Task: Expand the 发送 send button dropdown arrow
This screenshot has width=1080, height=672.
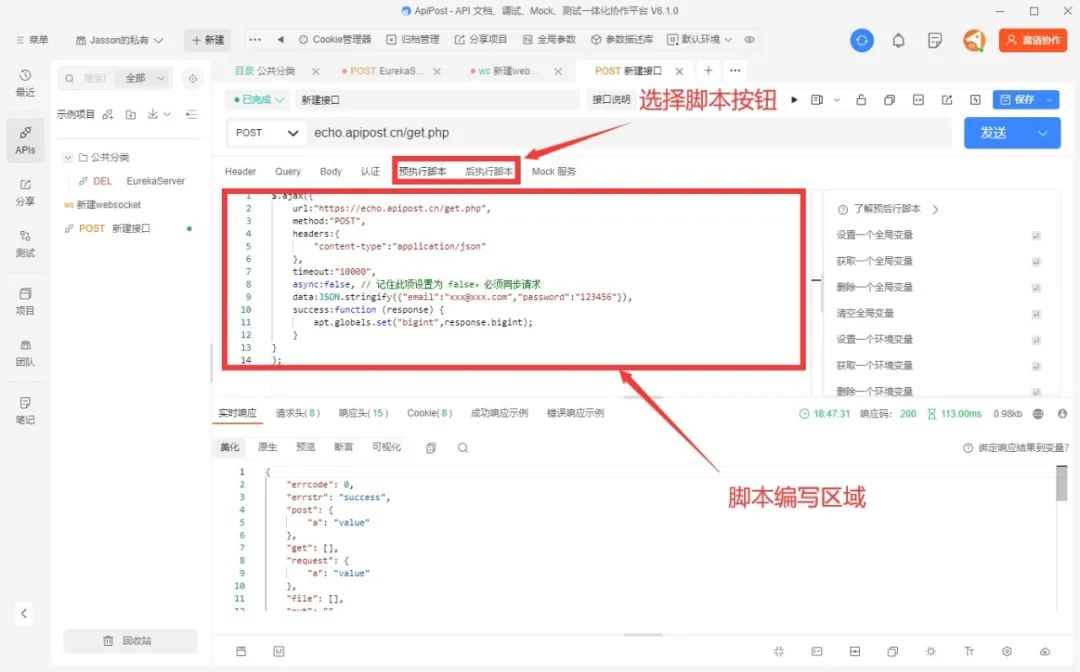Action: click(1043, 133)
